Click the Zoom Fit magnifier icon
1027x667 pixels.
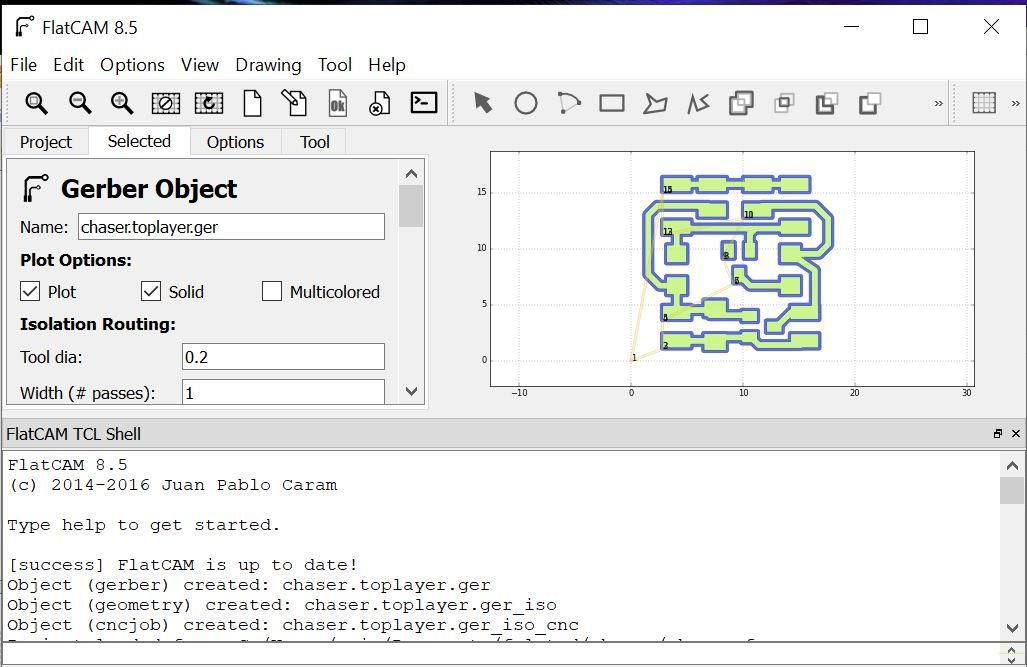36,103
